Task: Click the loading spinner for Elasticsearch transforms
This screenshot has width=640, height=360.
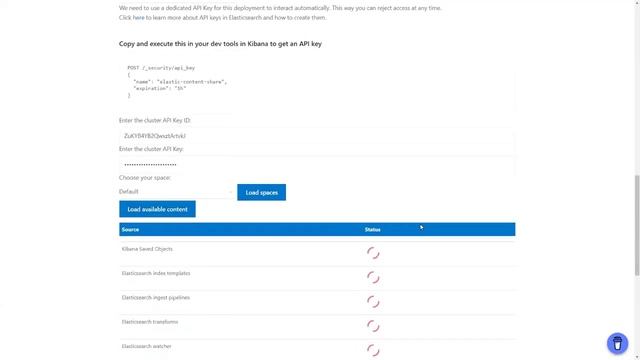Action: [373, 326]
